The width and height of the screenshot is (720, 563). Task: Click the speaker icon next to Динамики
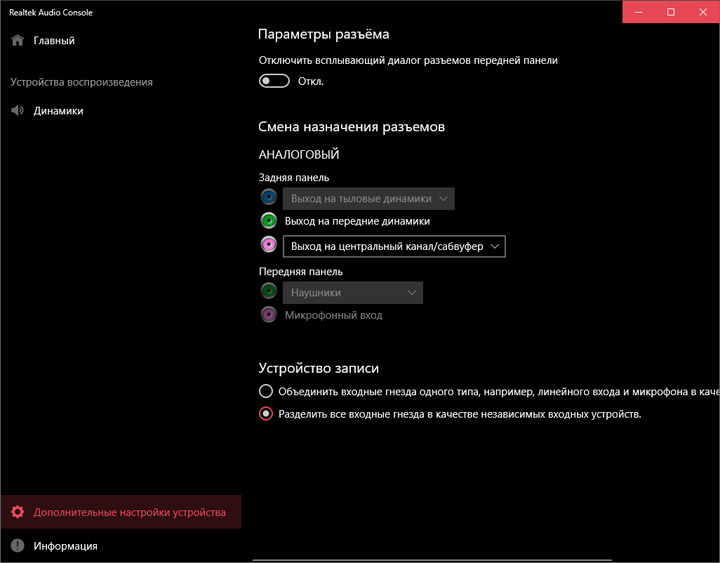[x=17, y=111]
